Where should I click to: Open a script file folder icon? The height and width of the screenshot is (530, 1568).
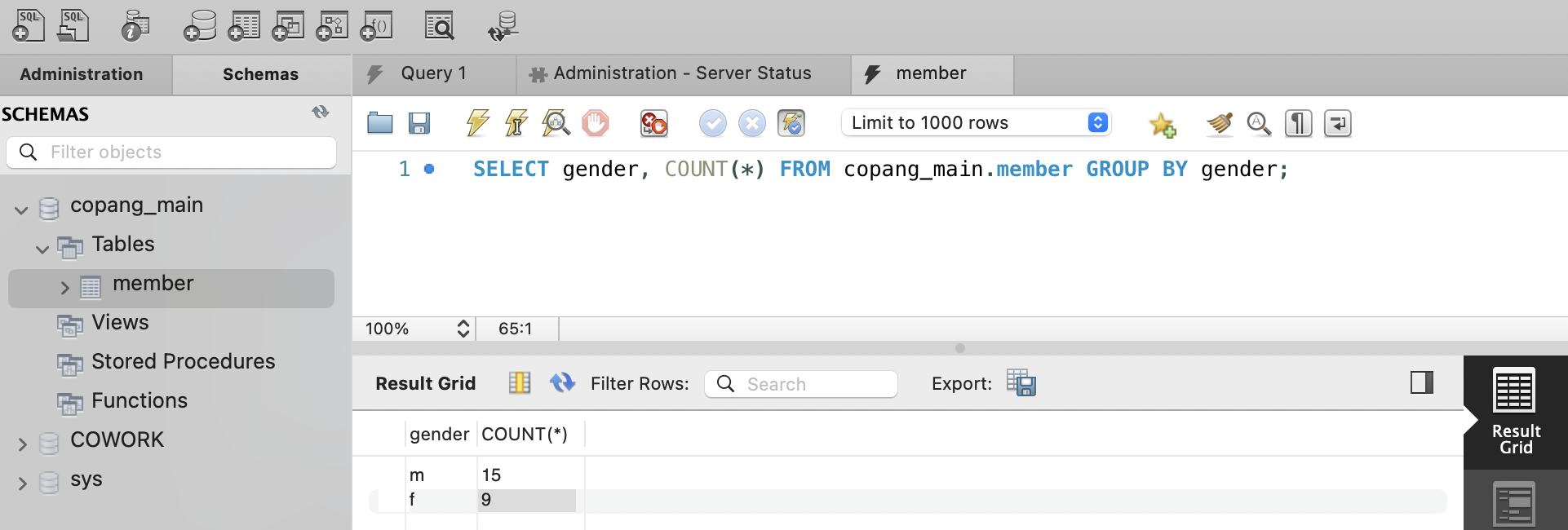click(380, 123)
